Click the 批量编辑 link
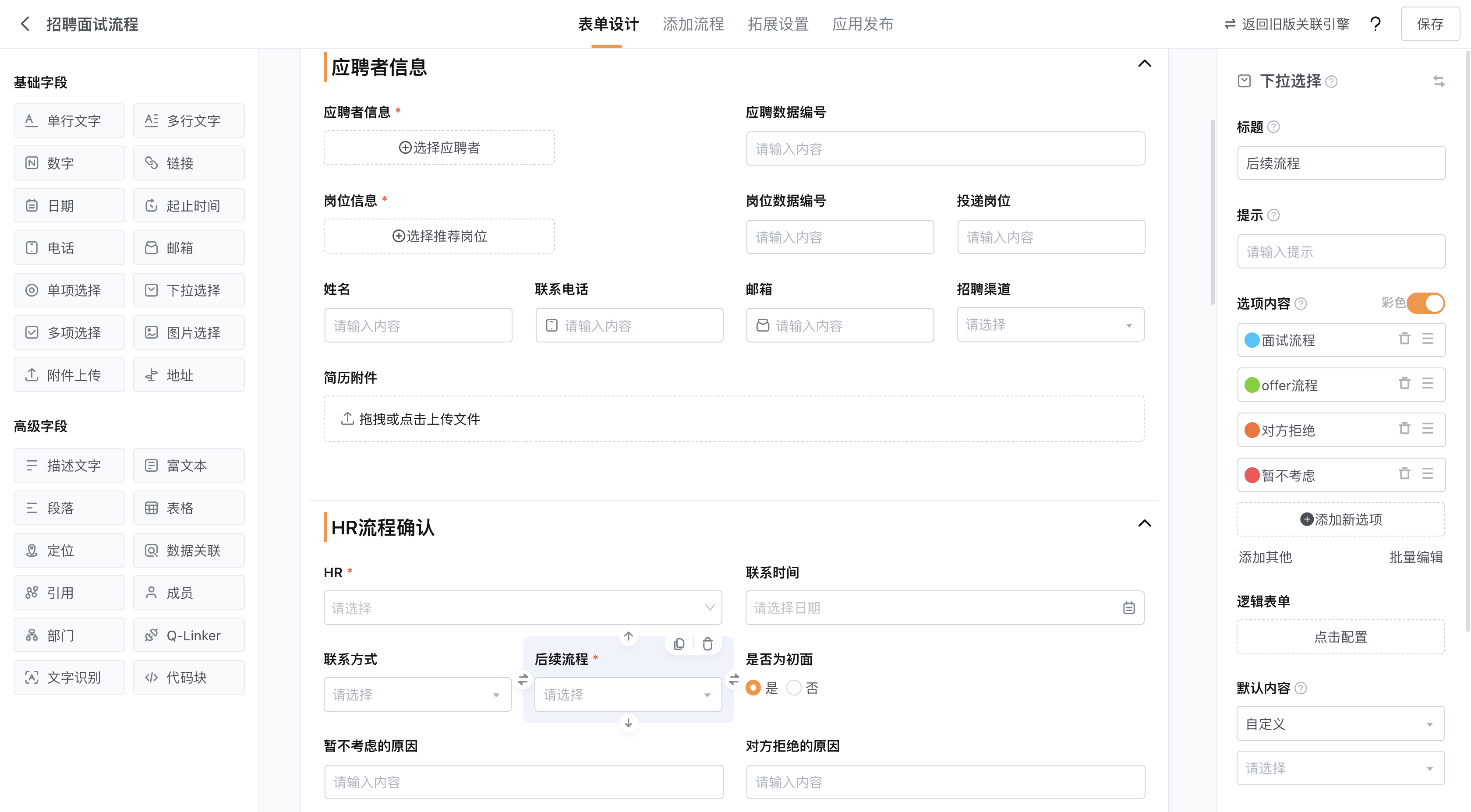Screen dimensions: 1471x812 [x=1416, y=557]
